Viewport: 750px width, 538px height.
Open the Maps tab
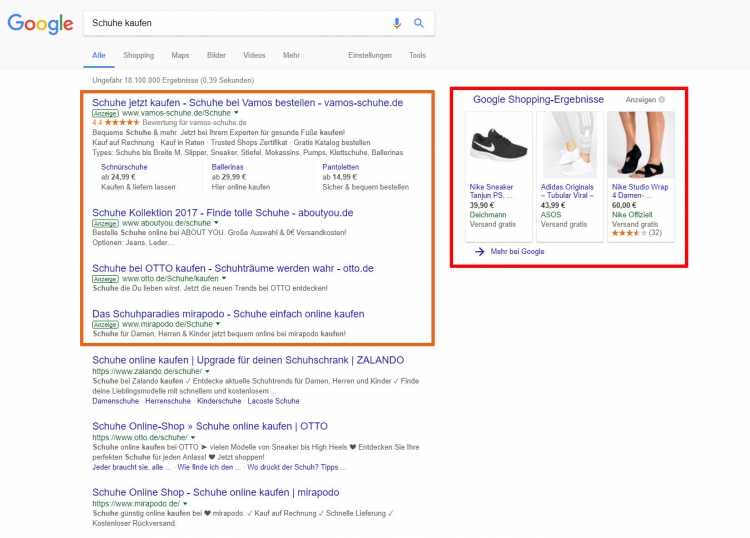[180, 55]
